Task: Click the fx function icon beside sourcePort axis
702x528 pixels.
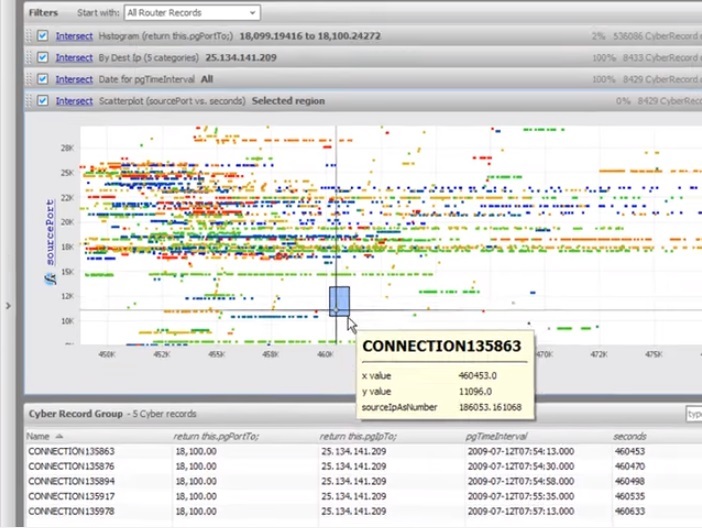Action: (51, 279)
